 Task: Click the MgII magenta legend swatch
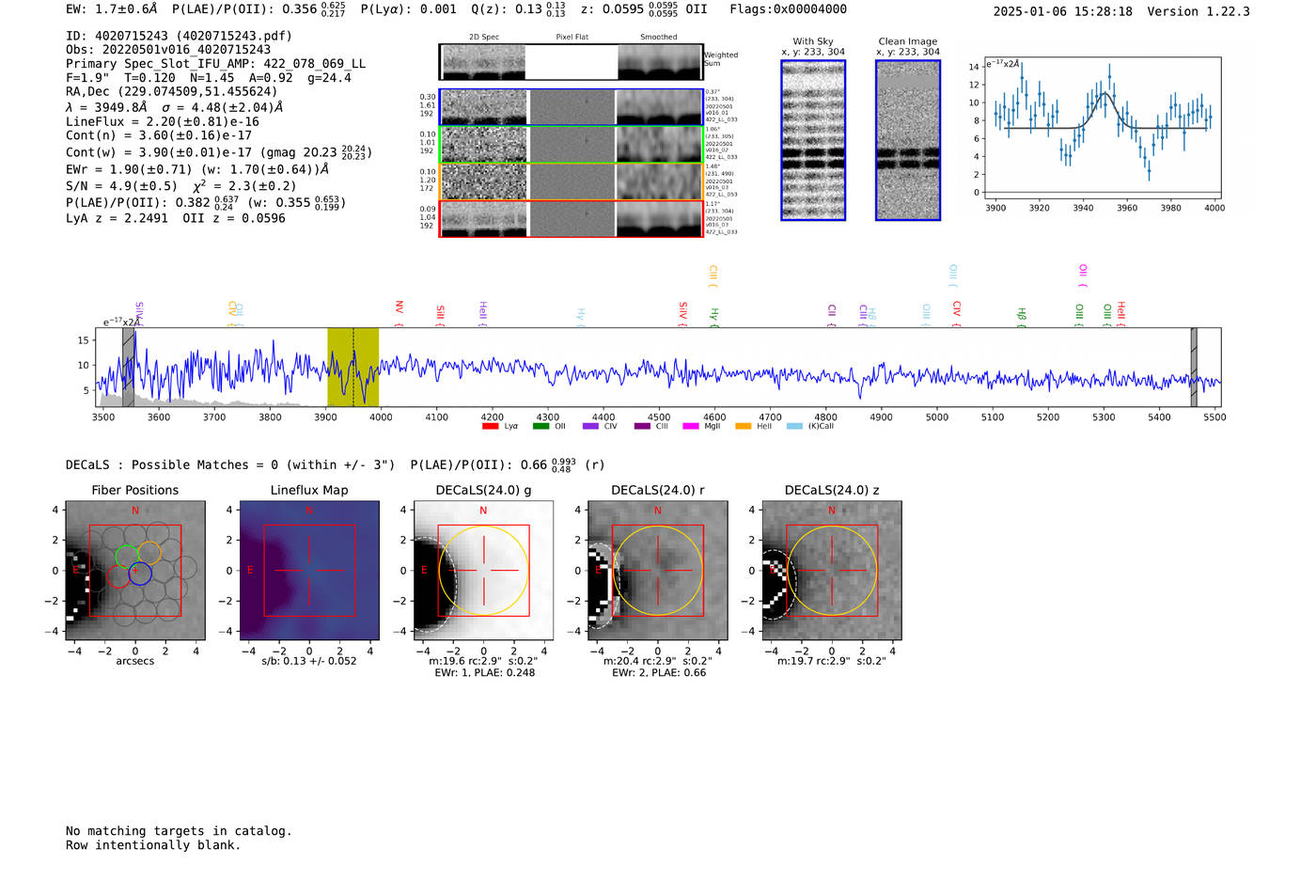[691, 426]
